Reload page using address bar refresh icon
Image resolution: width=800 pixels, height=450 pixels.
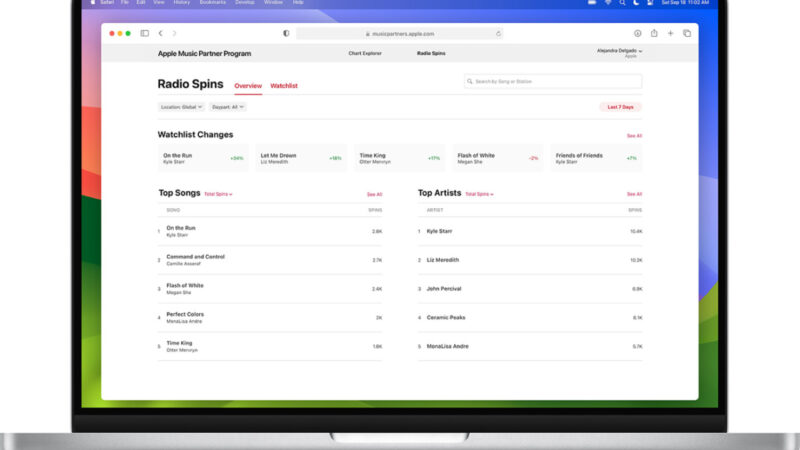(x=498, y=34)
